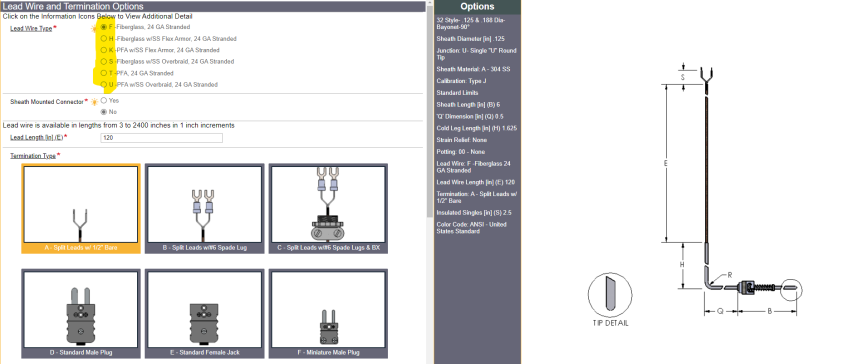Choose Yes for Sheath Mounted Connector
This screenshot has height=364, width=843.
click(x=104, y=100)
